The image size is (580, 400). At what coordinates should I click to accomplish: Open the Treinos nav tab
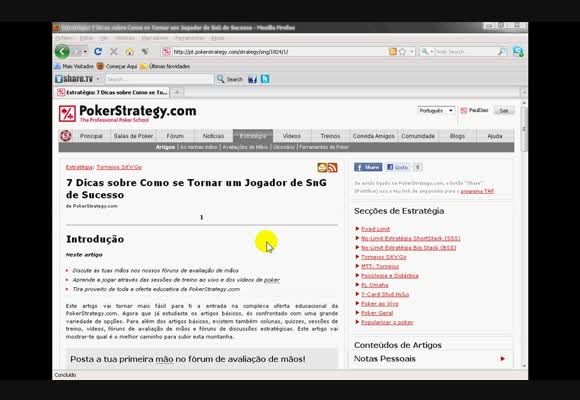[330, 136]
